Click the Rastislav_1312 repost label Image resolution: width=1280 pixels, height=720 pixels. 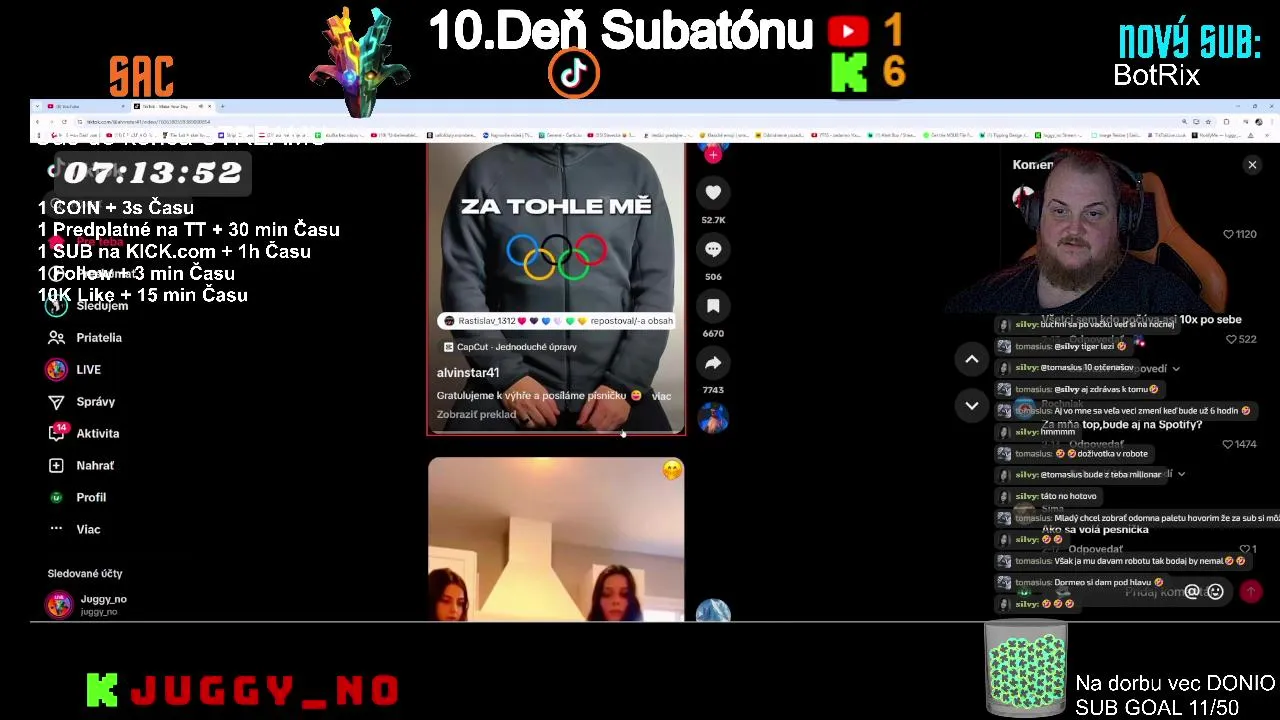(556, 321)
